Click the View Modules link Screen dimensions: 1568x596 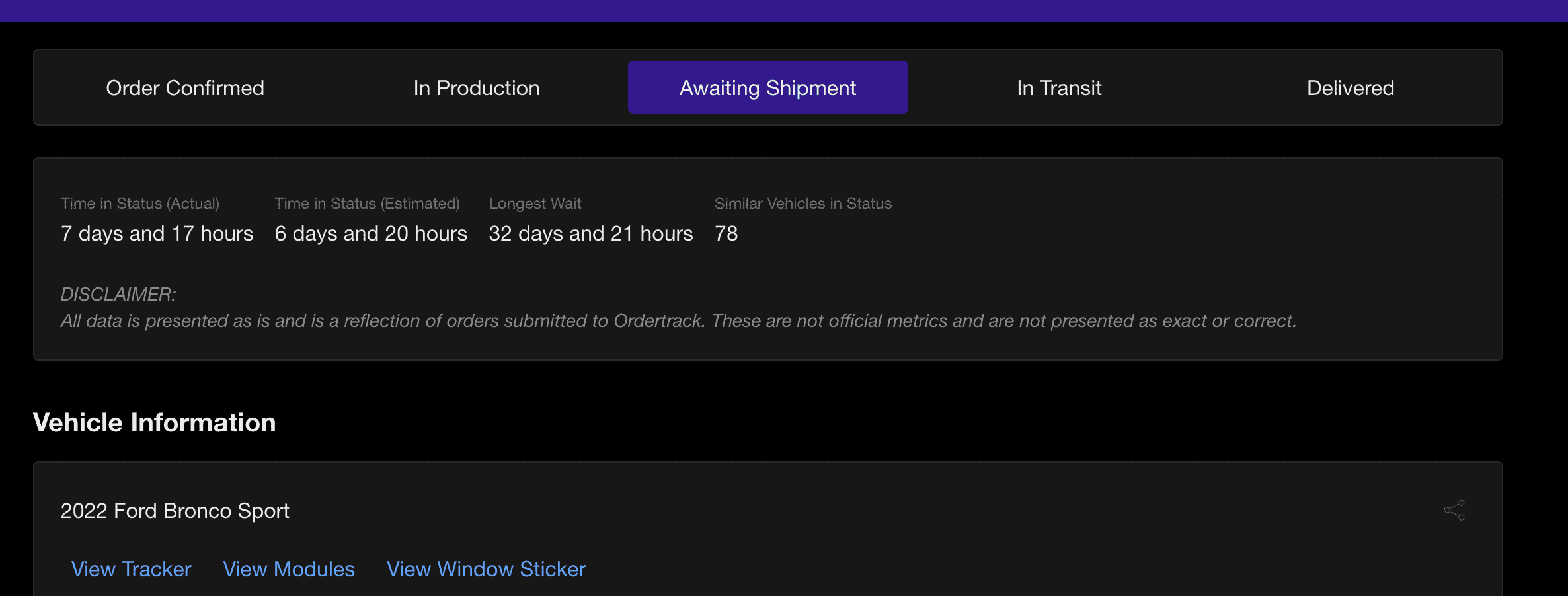click(x=289, y=569)
